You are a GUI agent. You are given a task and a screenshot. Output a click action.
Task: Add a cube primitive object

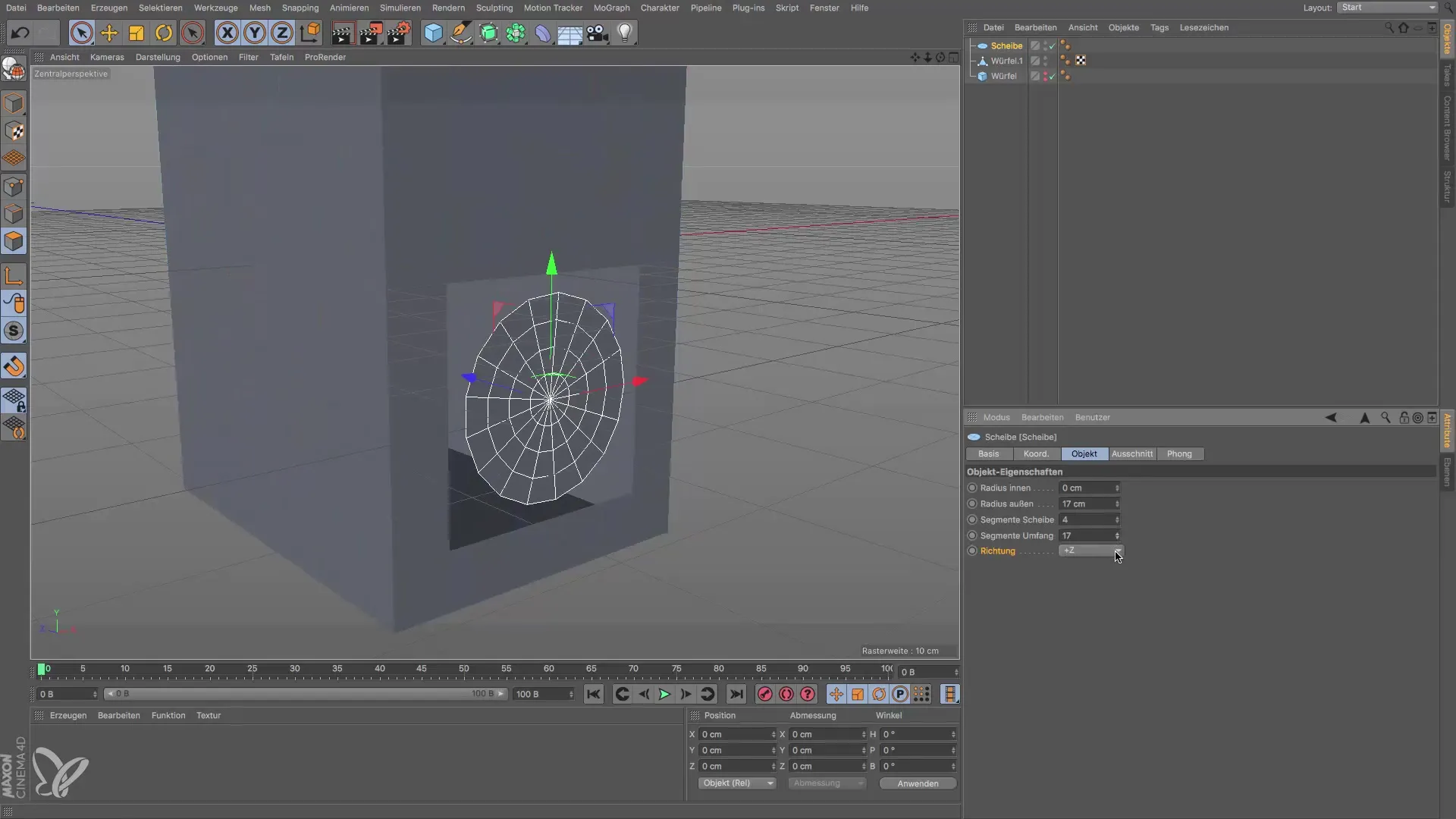433,33
